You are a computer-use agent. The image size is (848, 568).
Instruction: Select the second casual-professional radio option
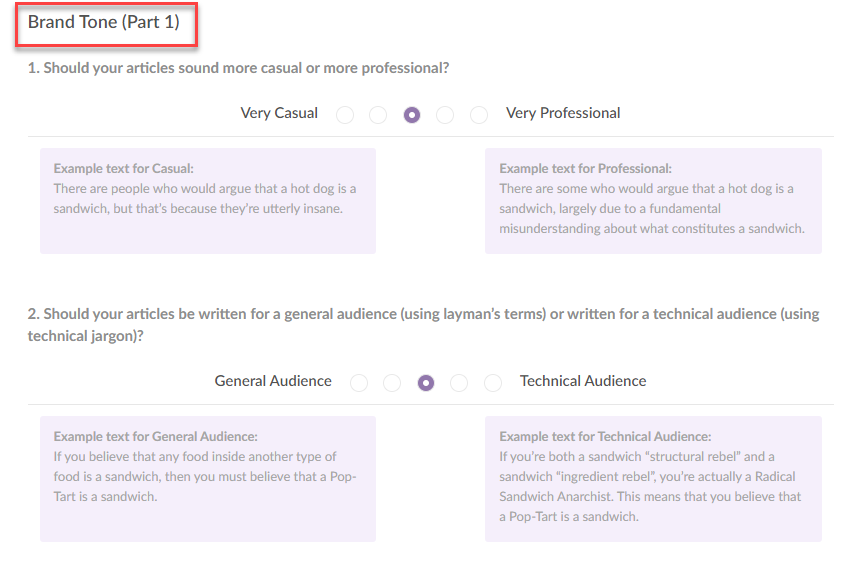378,115
